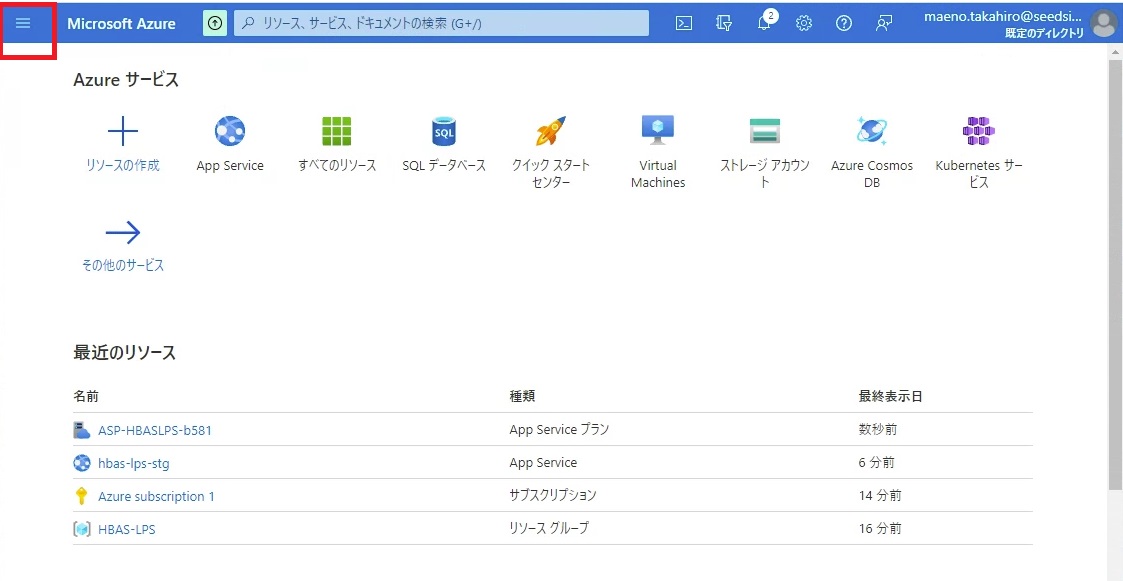Open portal settings gear icon
Image resolution: width=1123 pixels, height=581 pixels.
tap(804, 23)
